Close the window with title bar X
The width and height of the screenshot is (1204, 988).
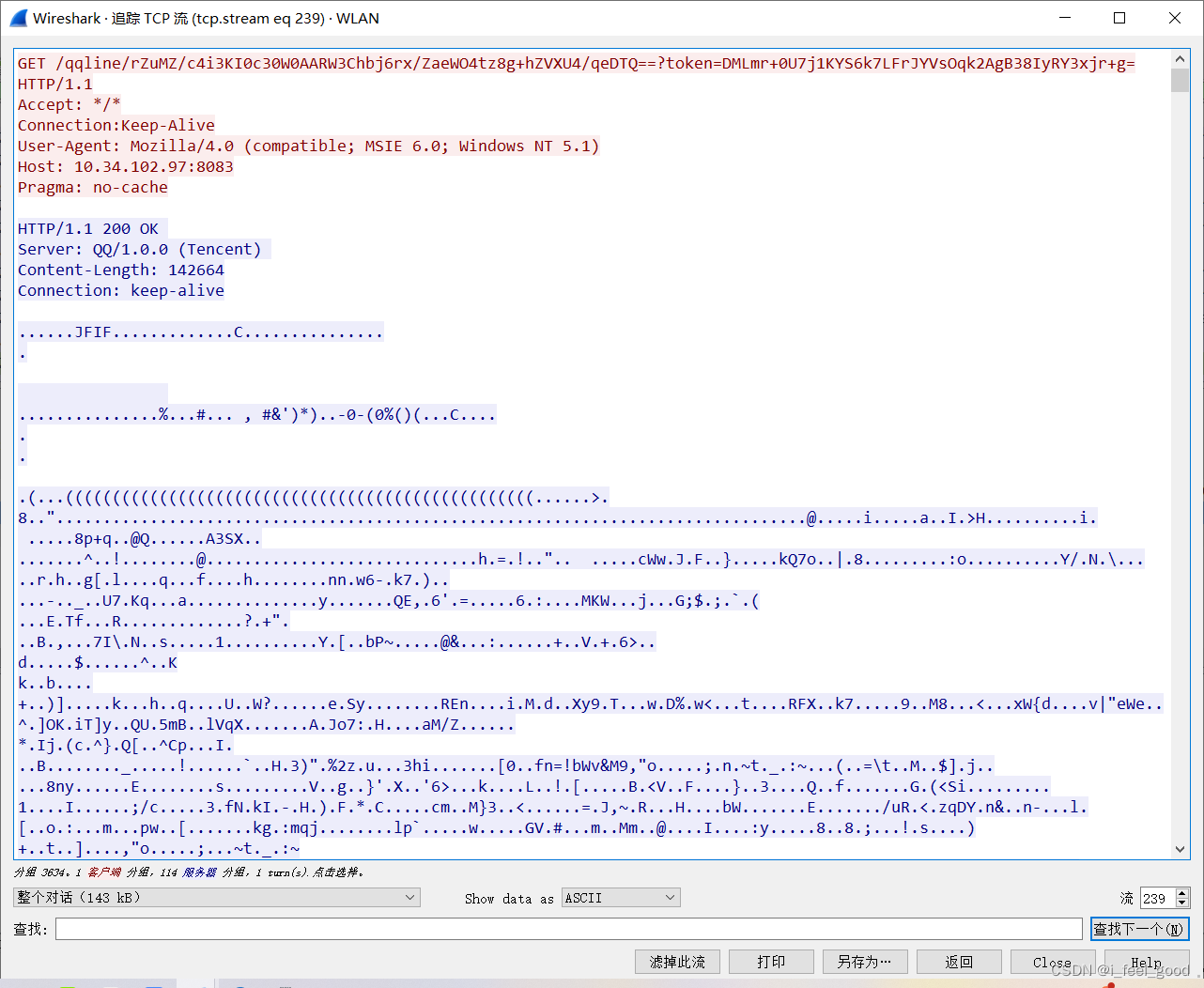click(1175, 18)
